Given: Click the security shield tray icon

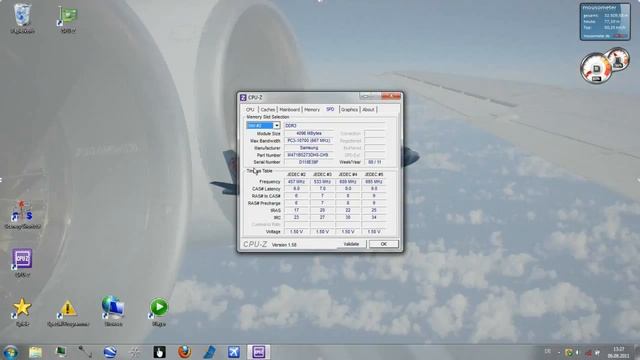Looking at the screenshot, I should click(569, 352).
